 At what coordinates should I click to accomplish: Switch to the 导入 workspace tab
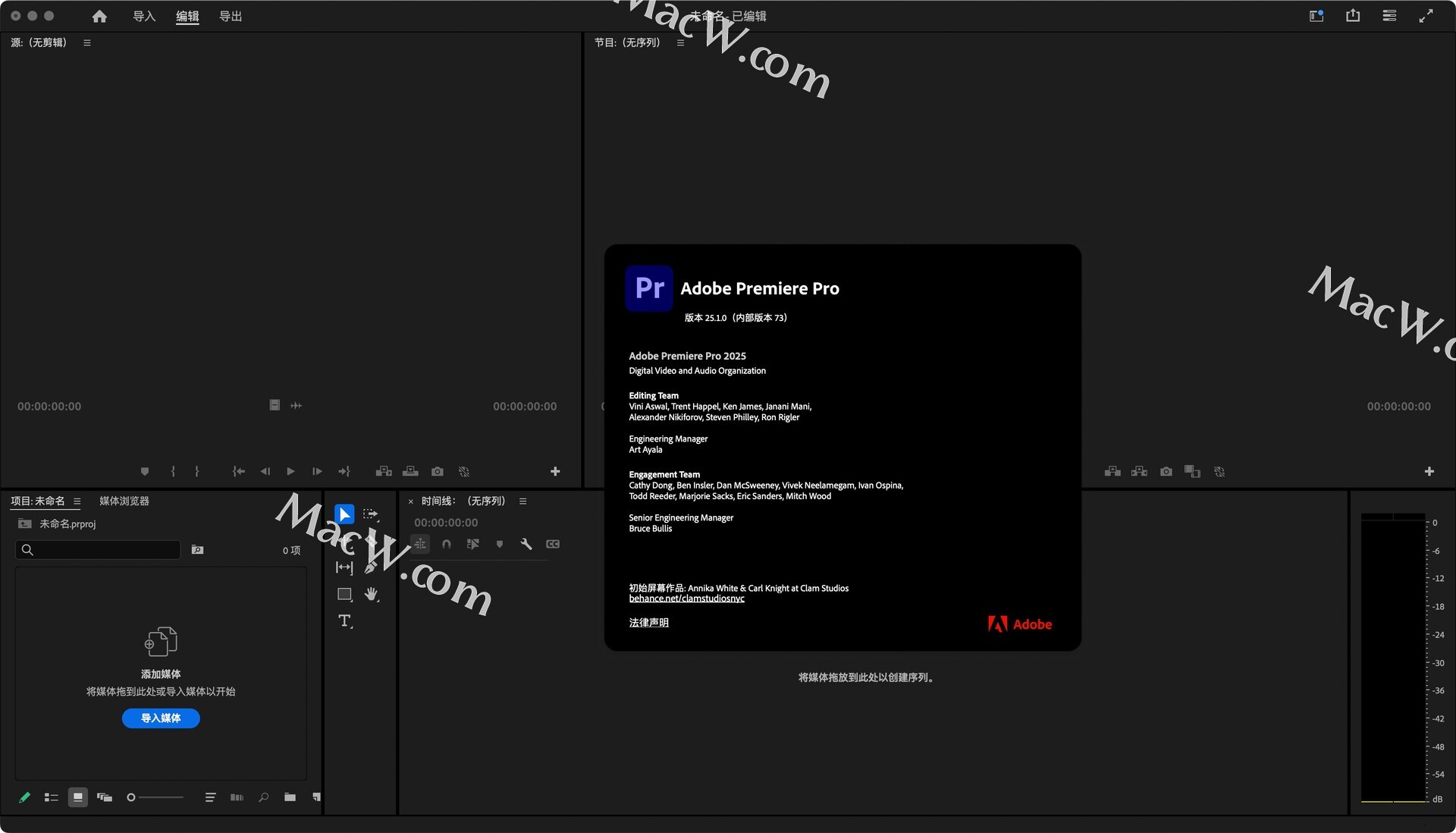[144, 16]
